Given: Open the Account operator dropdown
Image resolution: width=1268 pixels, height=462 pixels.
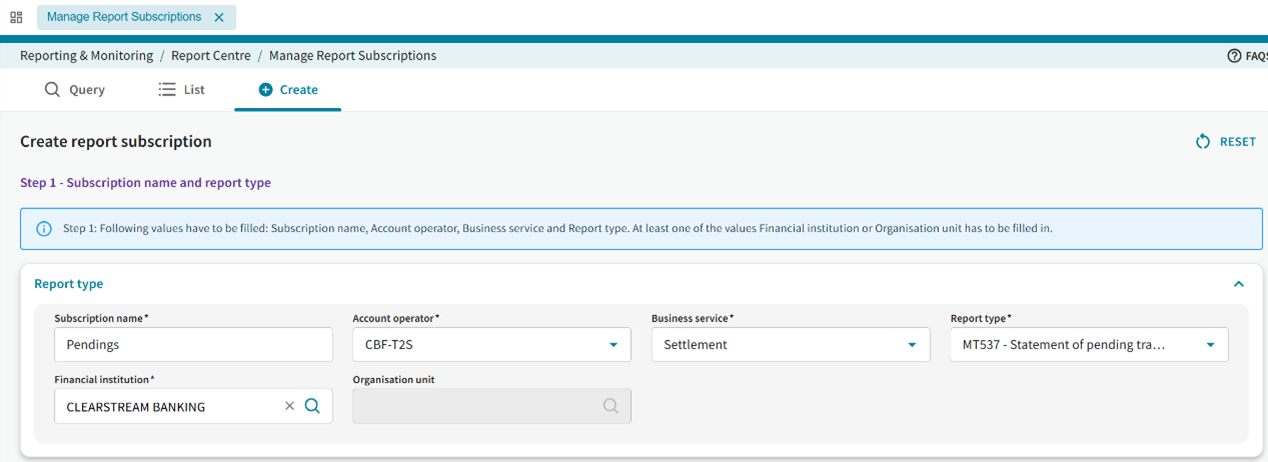Looking at the screenshot, I should tap(613, 345).
